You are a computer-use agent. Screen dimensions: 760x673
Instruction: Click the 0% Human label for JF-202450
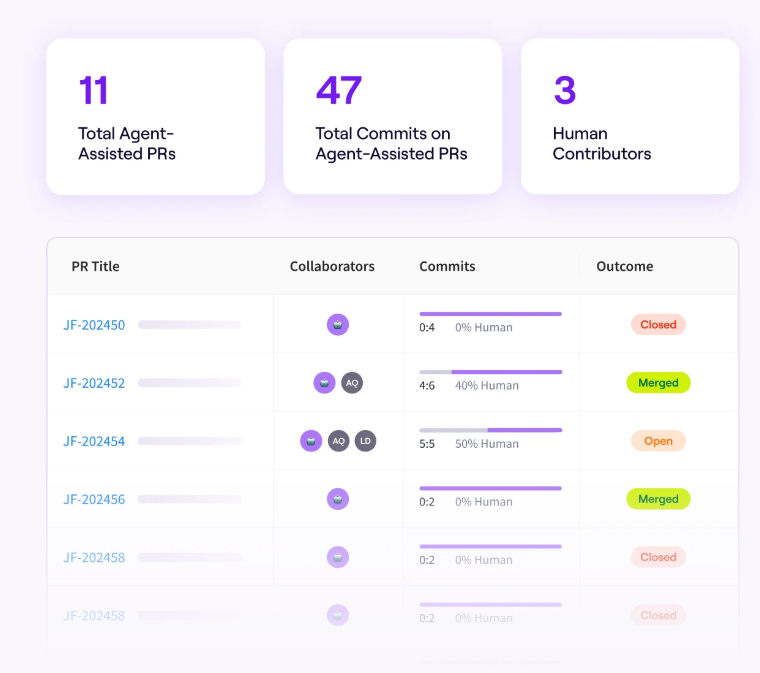point(484,328)
